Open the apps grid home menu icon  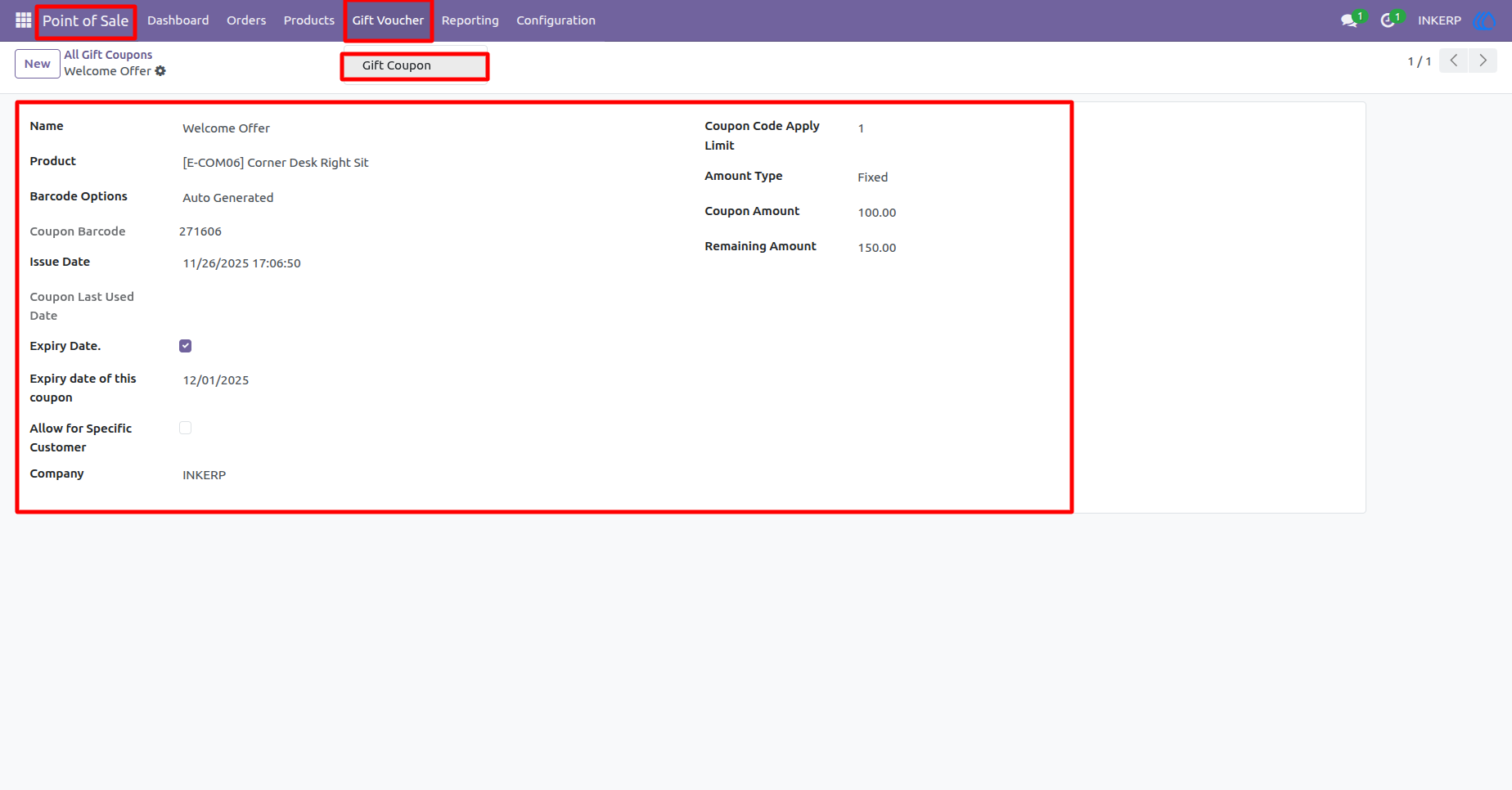pyautogui.click(x=23, y=20)
